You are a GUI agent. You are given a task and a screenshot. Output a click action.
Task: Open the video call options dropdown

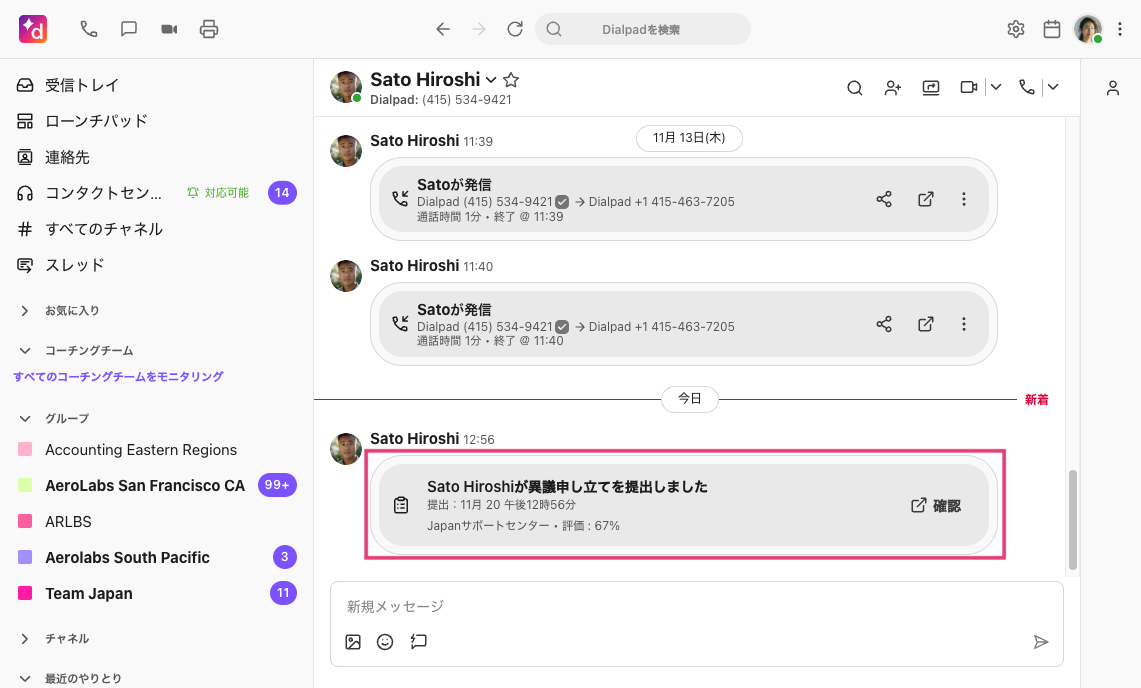996,87
